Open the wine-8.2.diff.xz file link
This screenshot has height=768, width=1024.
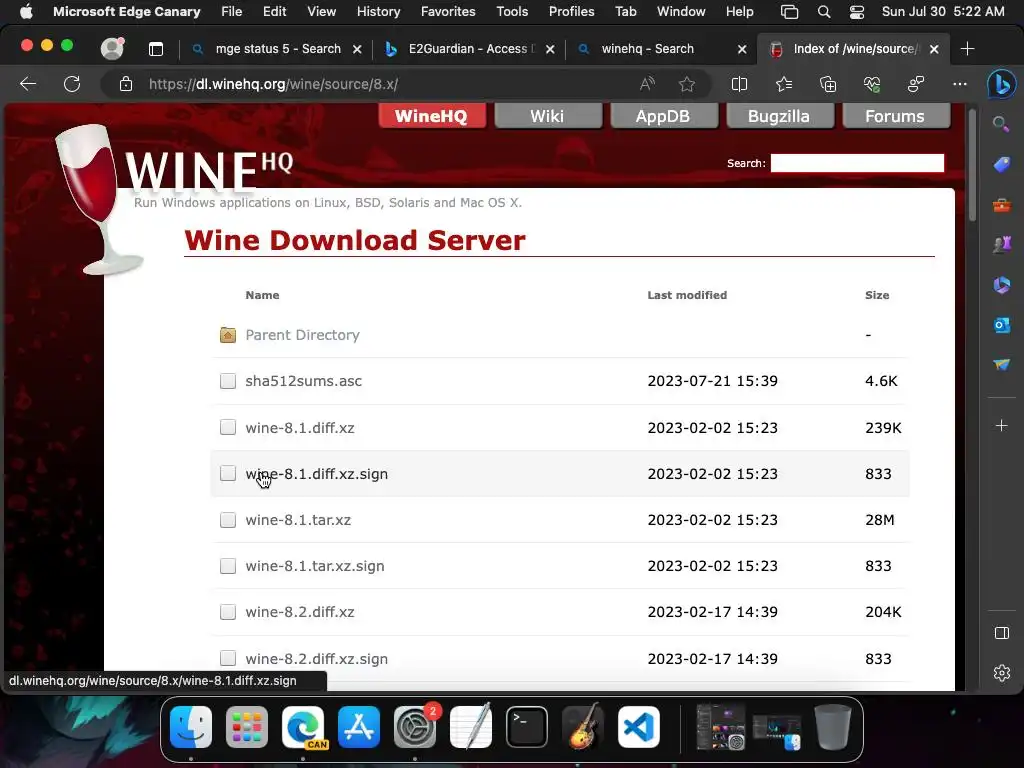(300, 612)
